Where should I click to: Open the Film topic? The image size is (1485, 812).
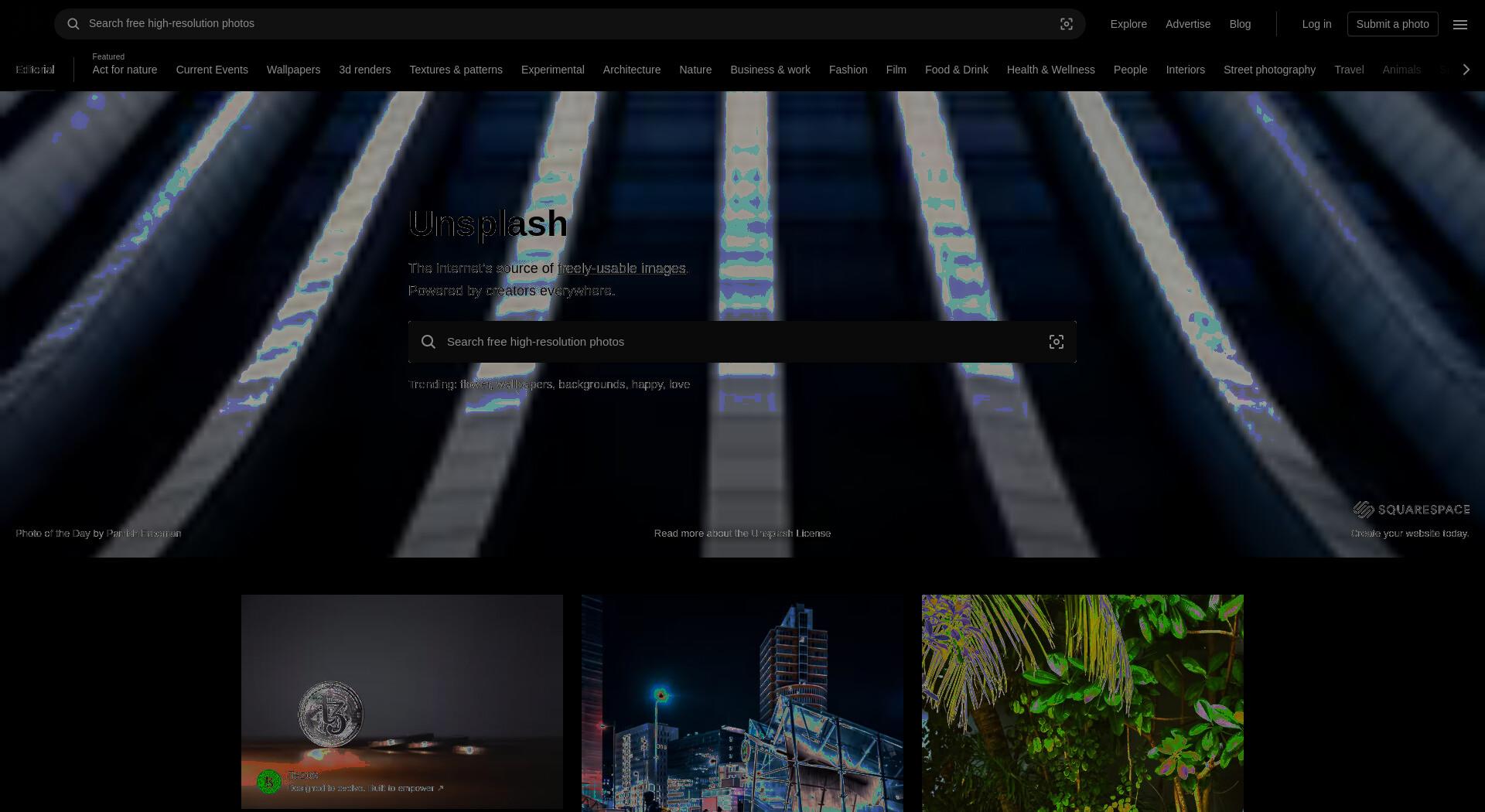[896, 70]
